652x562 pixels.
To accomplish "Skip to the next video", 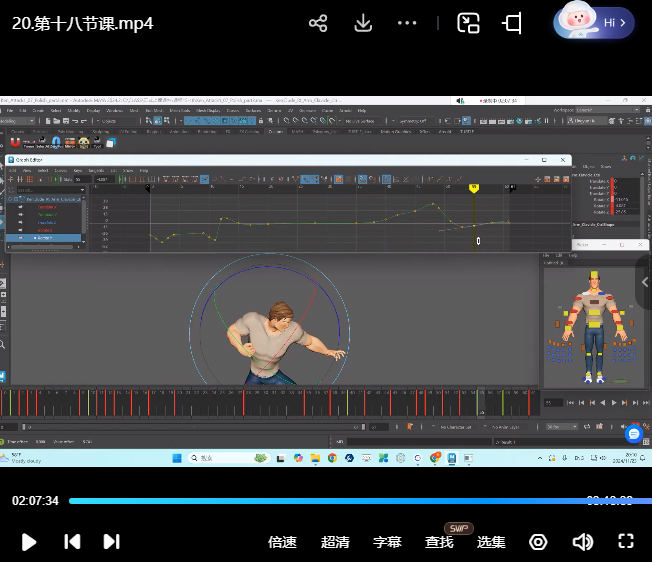I will tap(111, 542).
